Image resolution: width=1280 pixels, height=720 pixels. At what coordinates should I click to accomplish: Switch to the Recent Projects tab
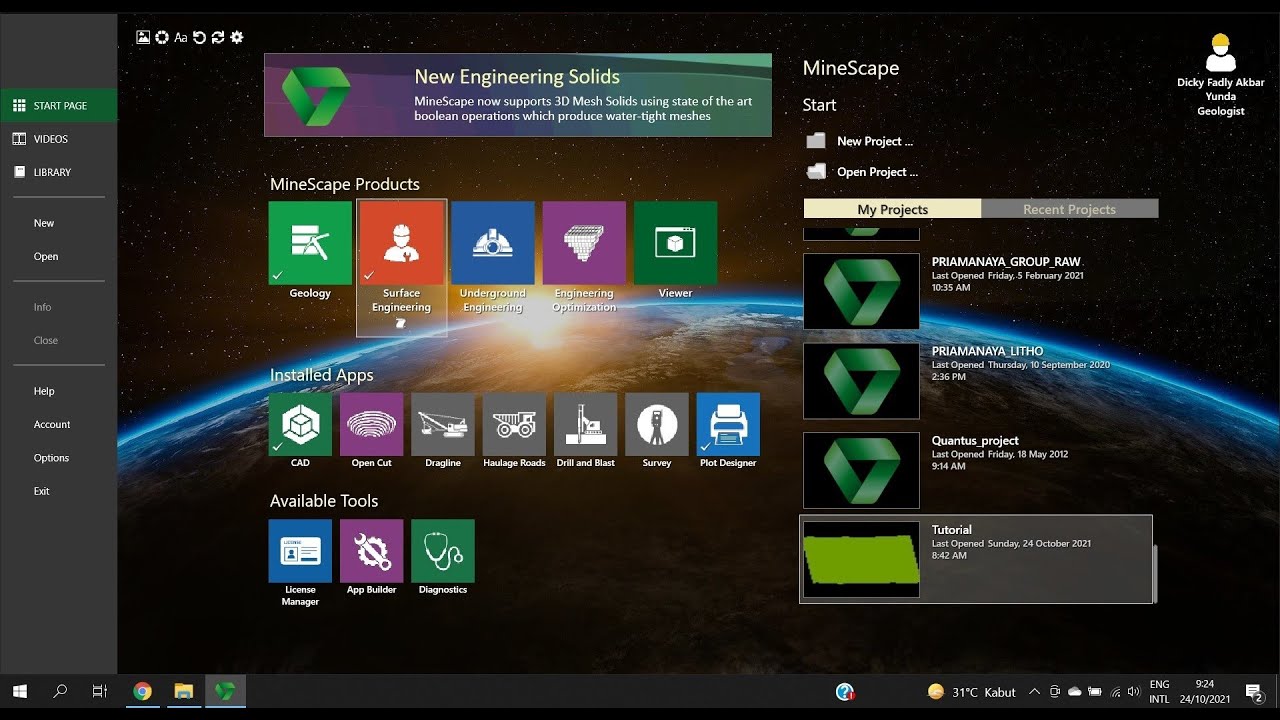(x=1069, y=209)
